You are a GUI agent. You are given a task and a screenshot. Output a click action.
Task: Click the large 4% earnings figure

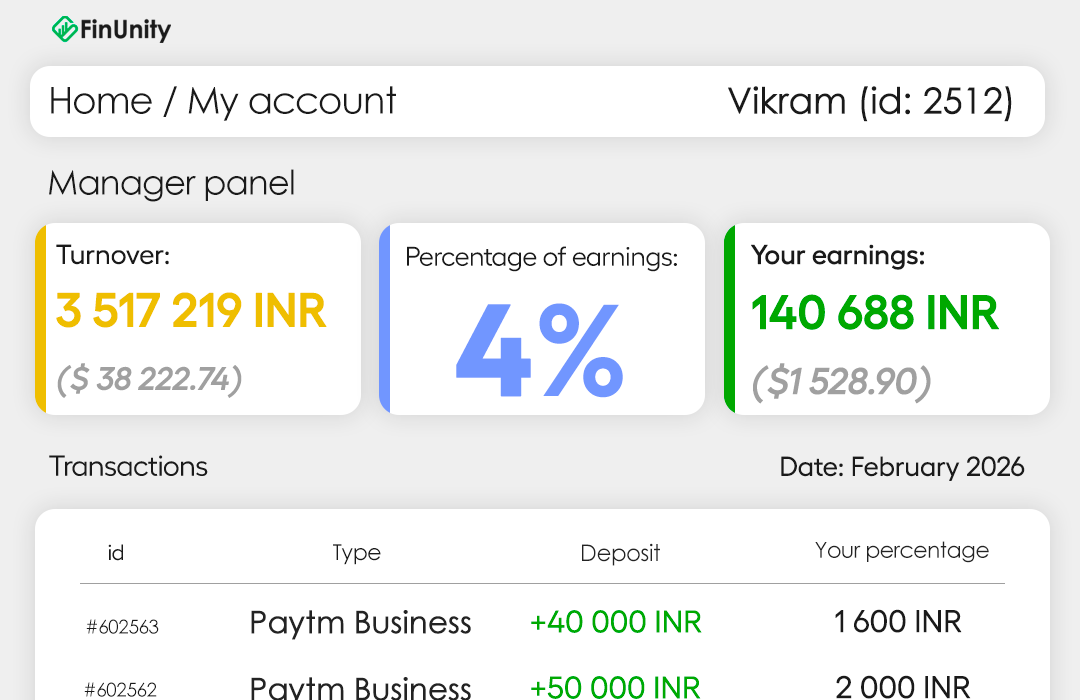540,348
